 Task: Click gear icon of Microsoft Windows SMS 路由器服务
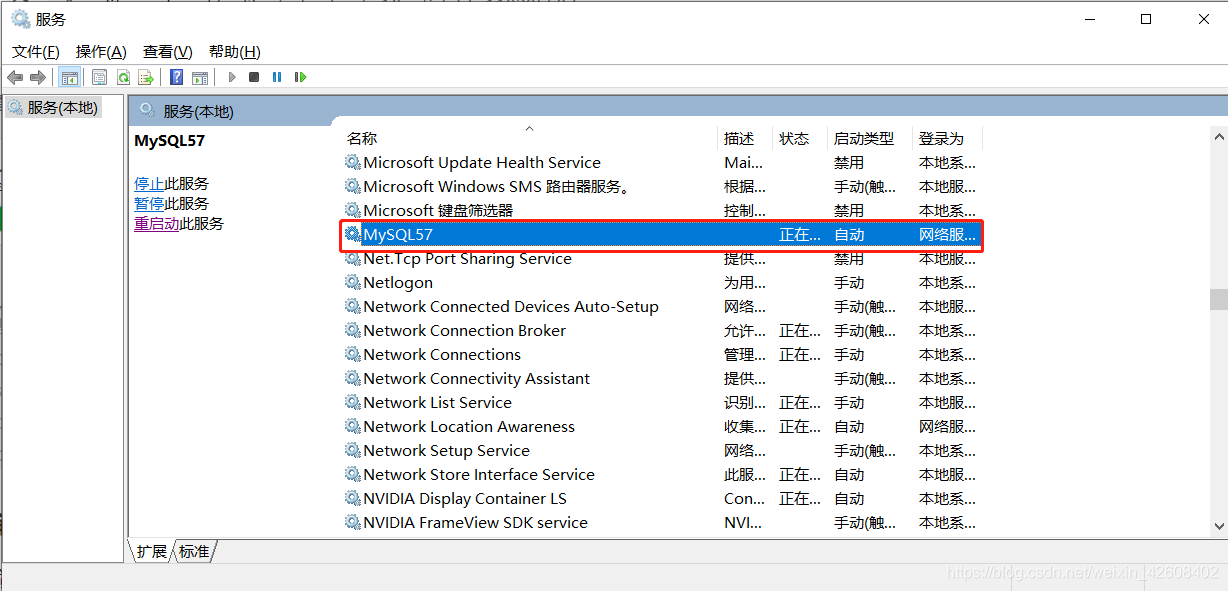352,186
